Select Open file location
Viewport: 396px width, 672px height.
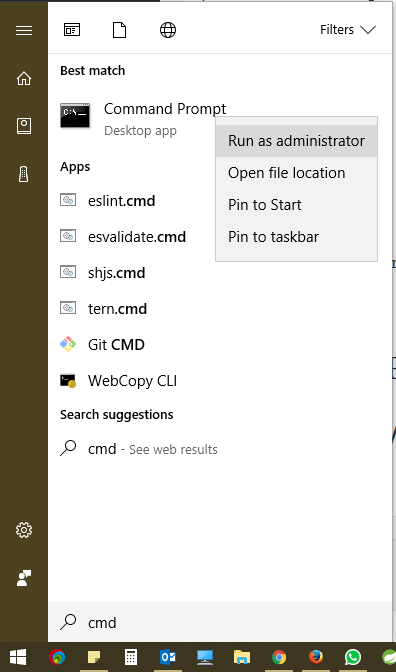coord(297,173)
